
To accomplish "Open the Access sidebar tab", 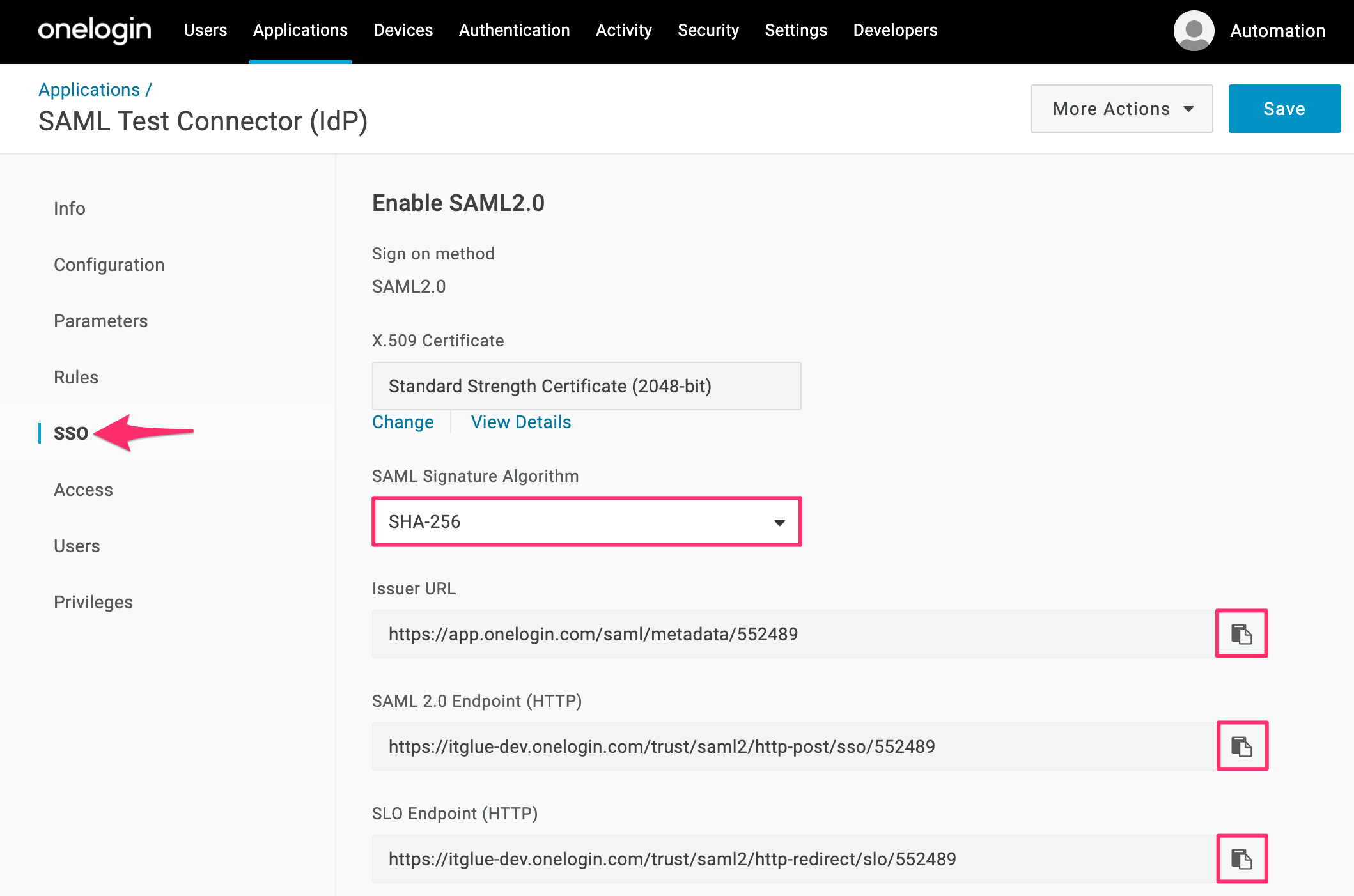I will [x=83, y=490].
